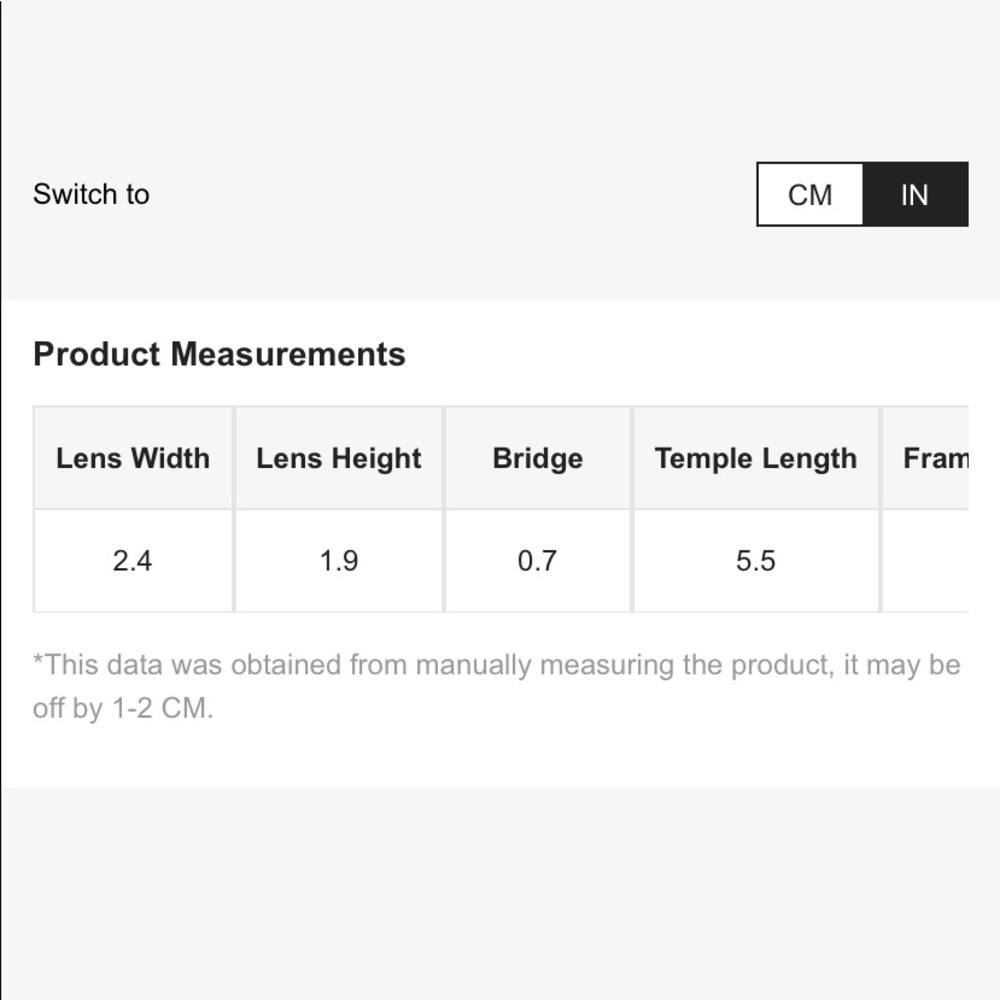Viewport: 1000px width, 1000px height.
Task: Select the 1.9 lens height value
Action: [x=339, y=561]
